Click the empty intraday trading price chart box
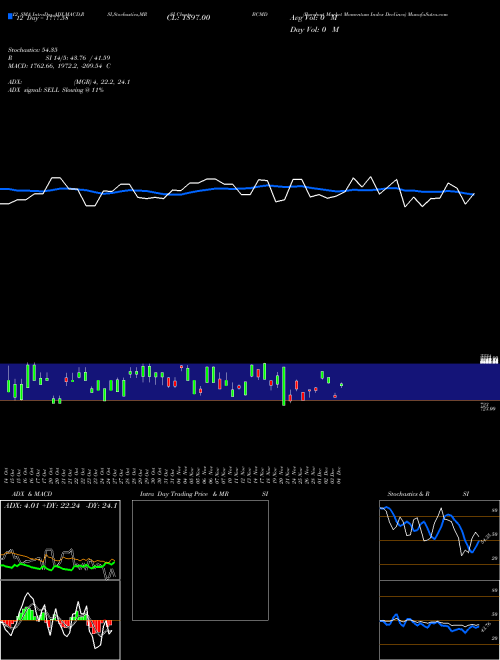Viewport: 500px width, 660px height. click(x=200, y=560)
